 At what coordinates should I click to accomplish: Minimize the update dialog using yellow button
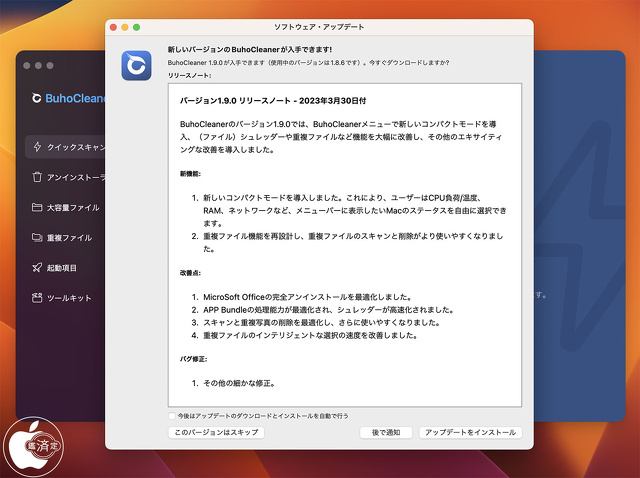click(125, 26)
